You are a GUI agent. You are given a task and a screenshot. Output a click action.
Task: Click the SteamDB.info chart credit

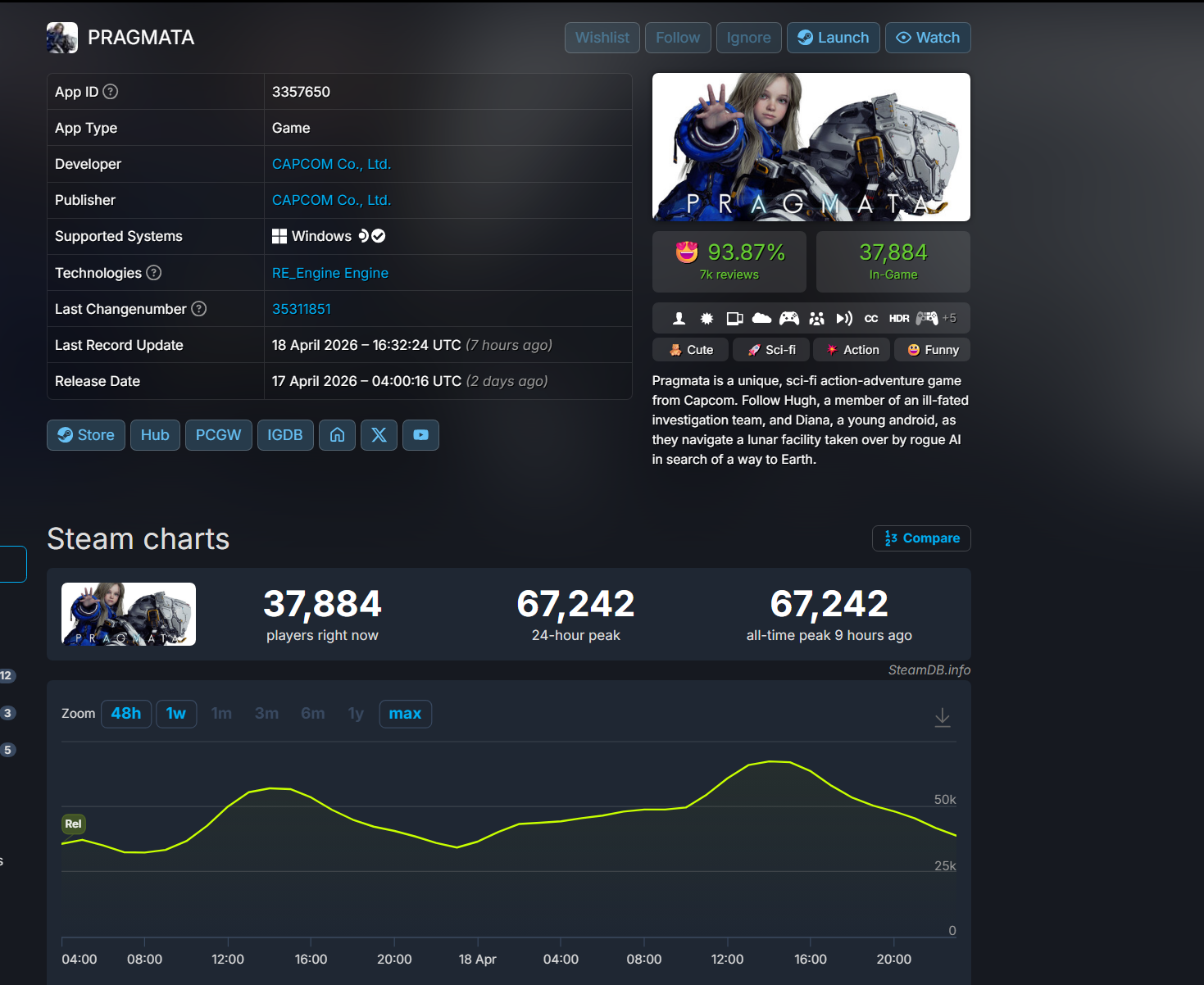point(929,670)
